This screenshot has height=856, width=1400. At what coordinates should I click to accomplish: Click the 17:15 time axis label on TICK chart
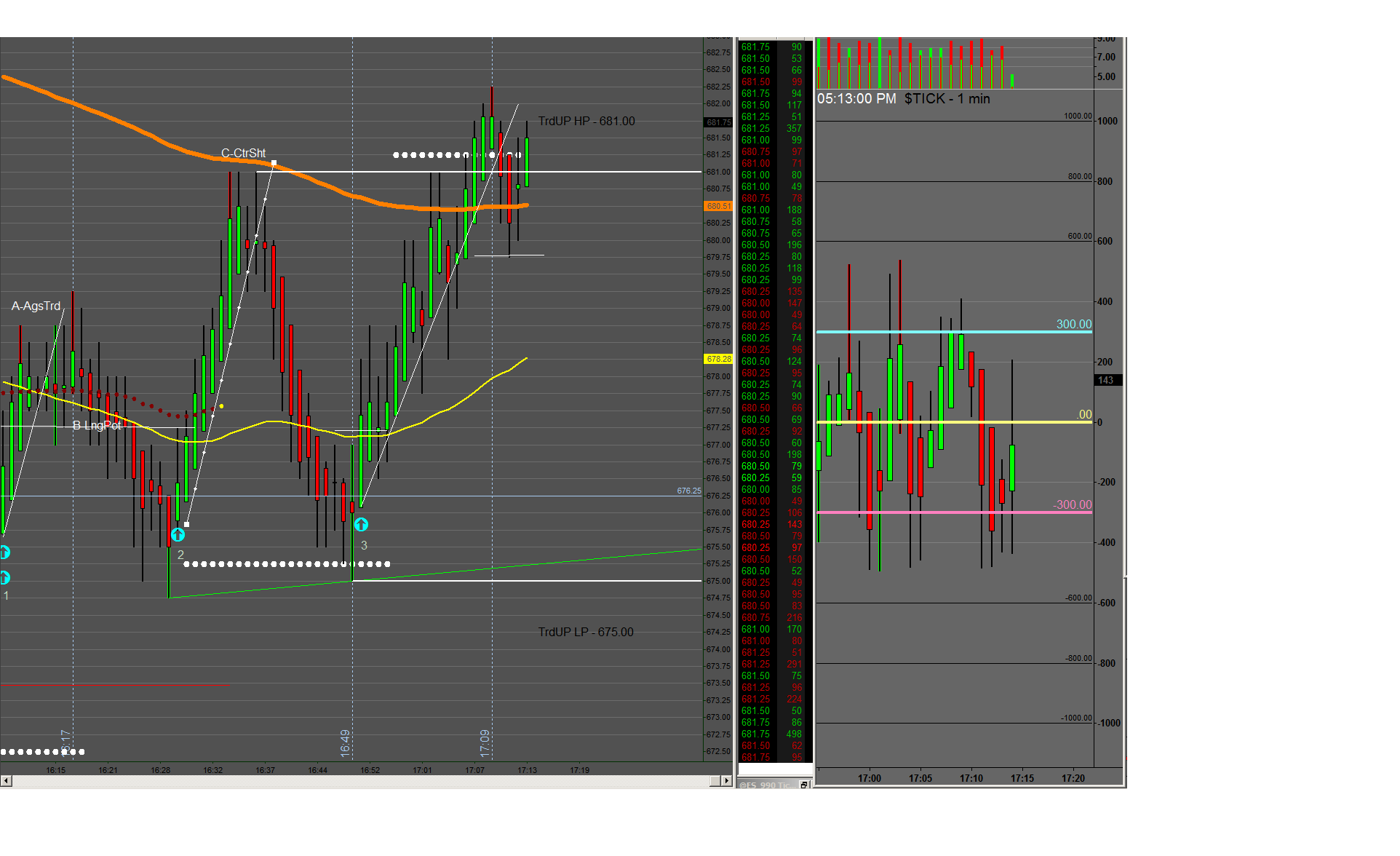(x=1022, y=779)
